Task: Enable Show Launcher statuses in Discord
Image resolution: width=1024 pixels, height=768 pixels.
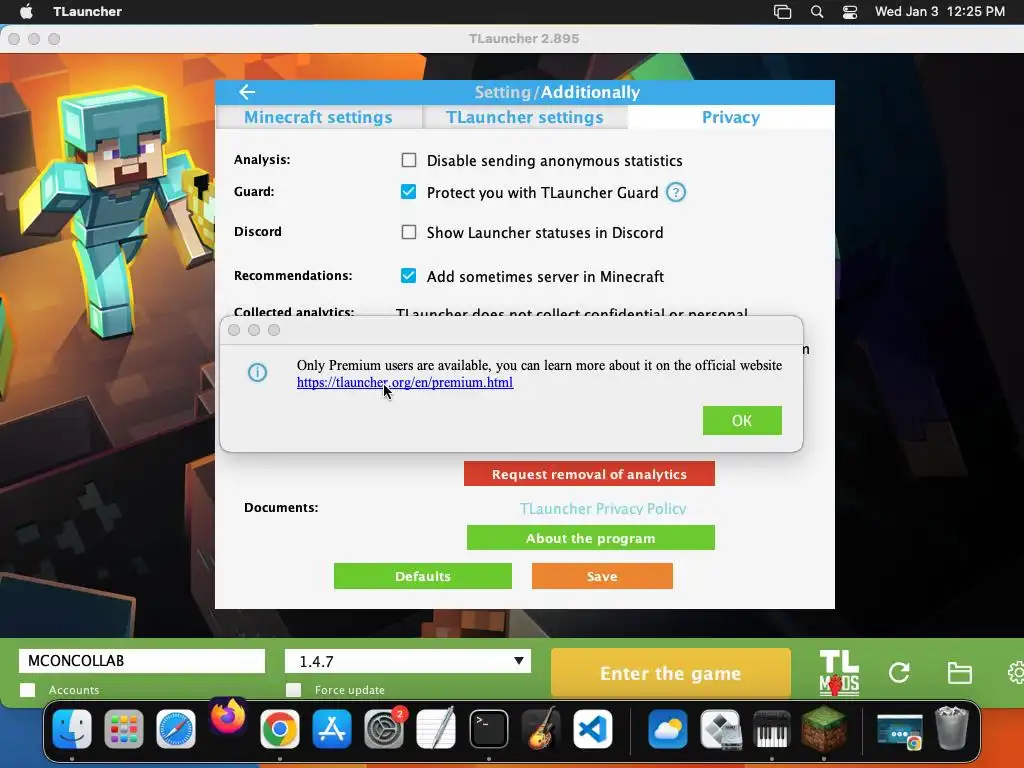Action: tap(409, 232)
